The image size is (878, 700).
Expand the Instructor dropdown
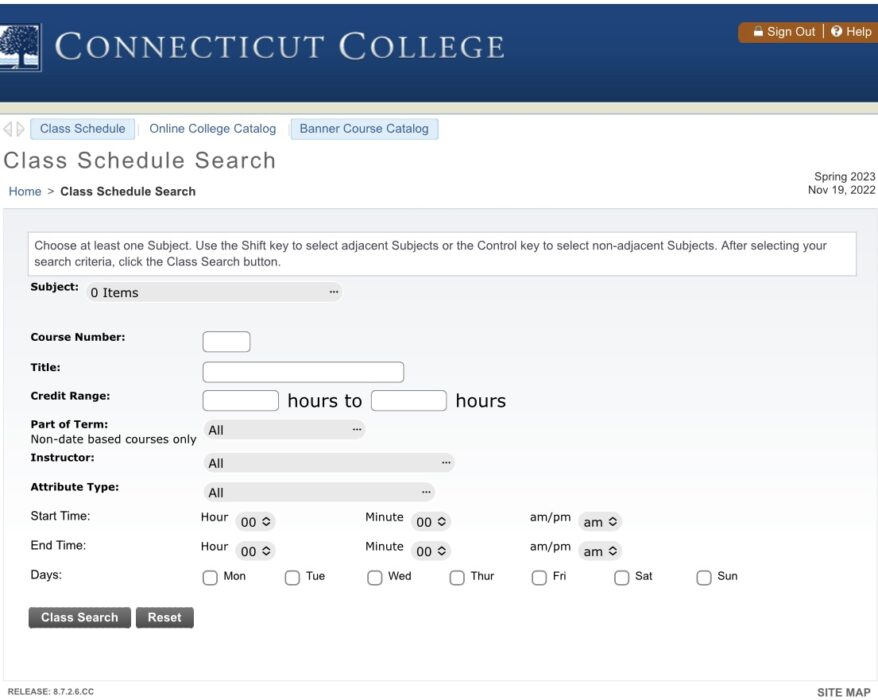328,463
